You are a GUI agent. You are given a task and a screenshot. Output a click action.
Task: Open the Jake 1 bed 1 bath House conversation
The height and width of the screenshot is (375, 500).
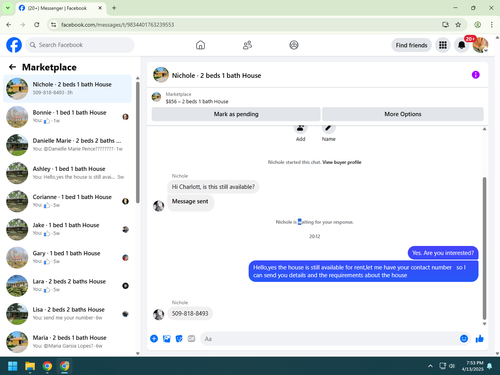[67, 229]
